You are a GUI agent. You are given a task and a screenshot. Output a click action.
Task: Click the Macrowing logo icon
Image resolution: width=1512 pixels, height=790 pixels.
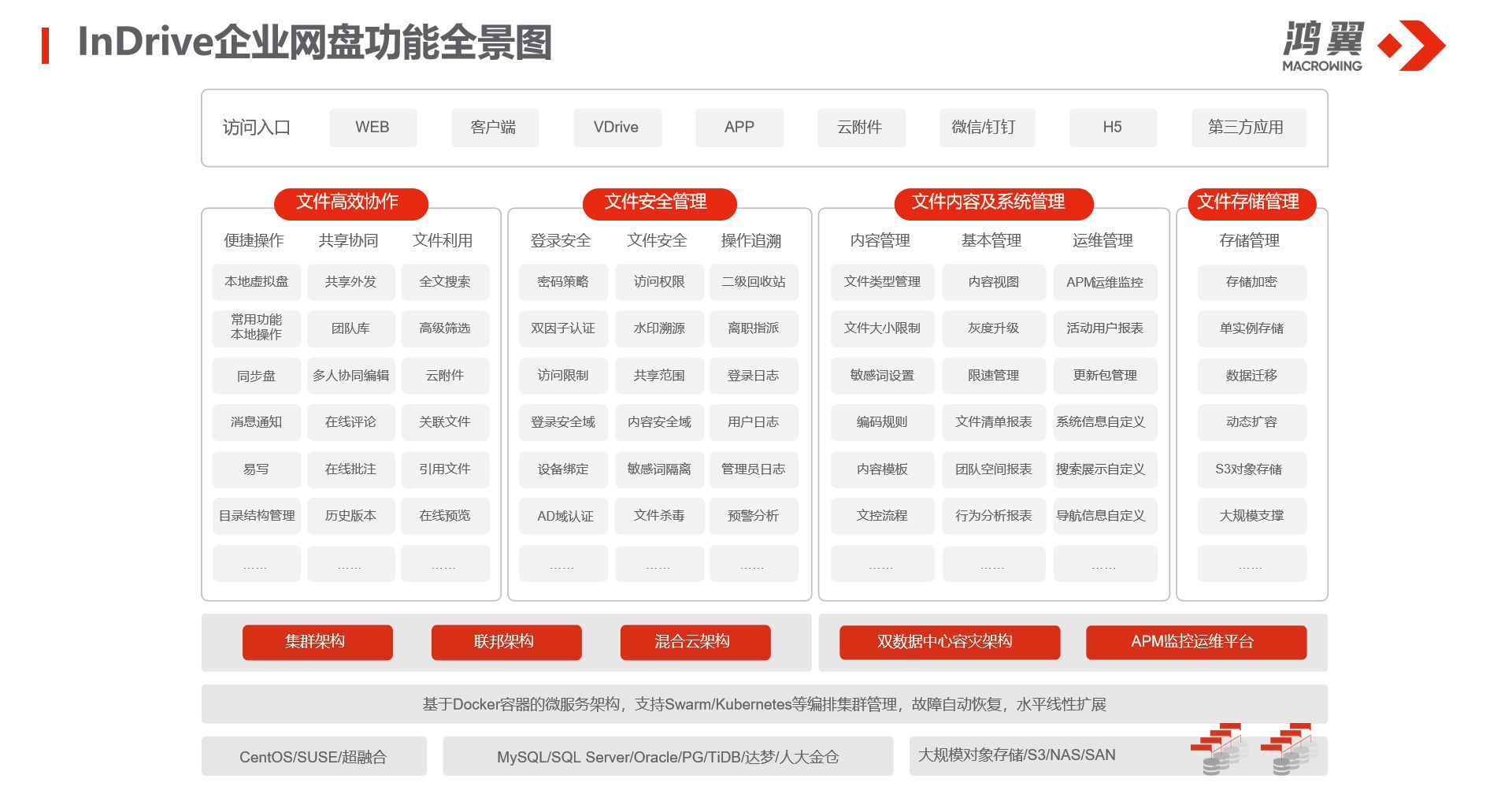pos(1411,46)
